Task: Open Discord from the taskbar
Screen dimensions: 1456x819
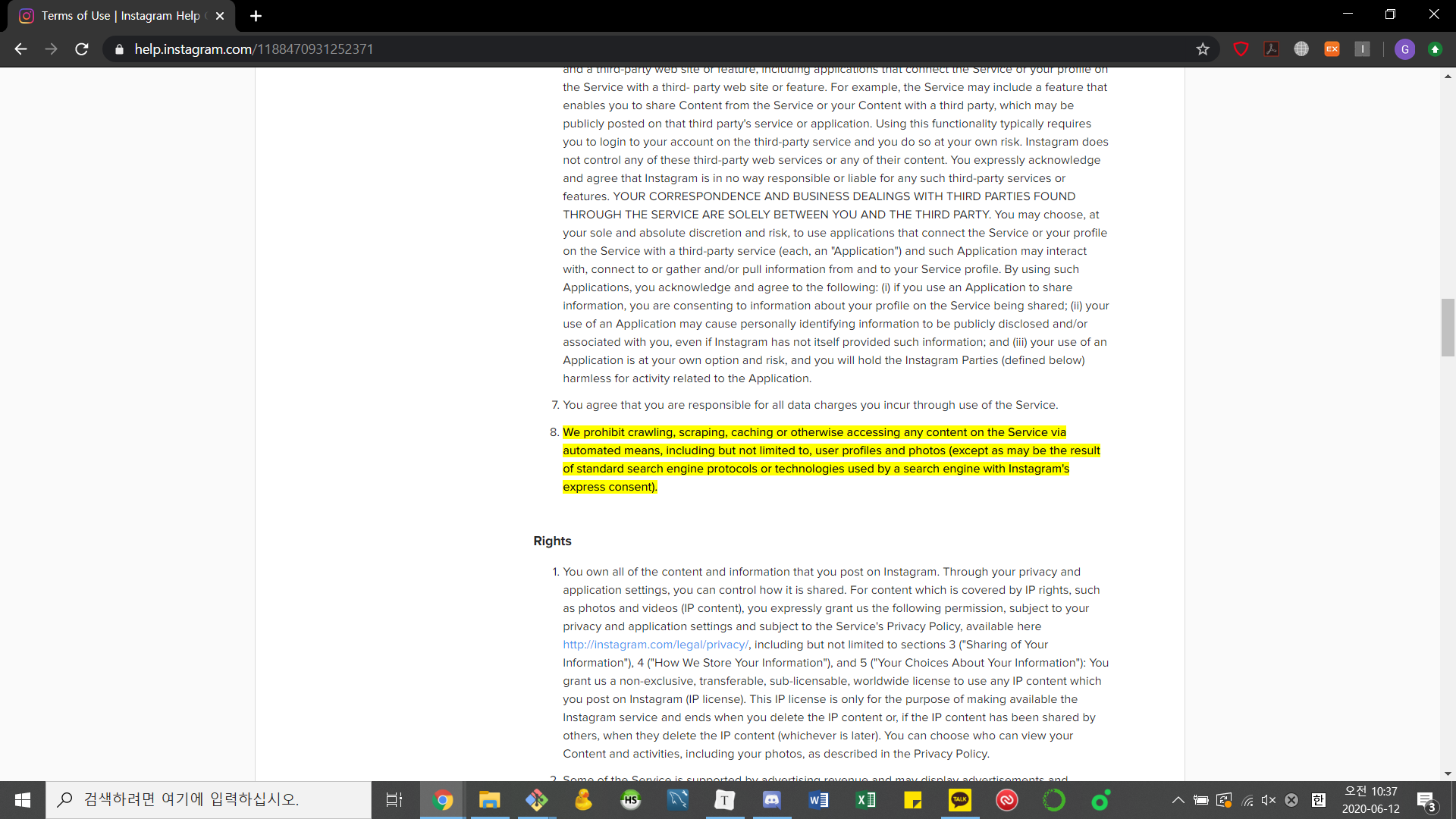Action: pos(771,800)
